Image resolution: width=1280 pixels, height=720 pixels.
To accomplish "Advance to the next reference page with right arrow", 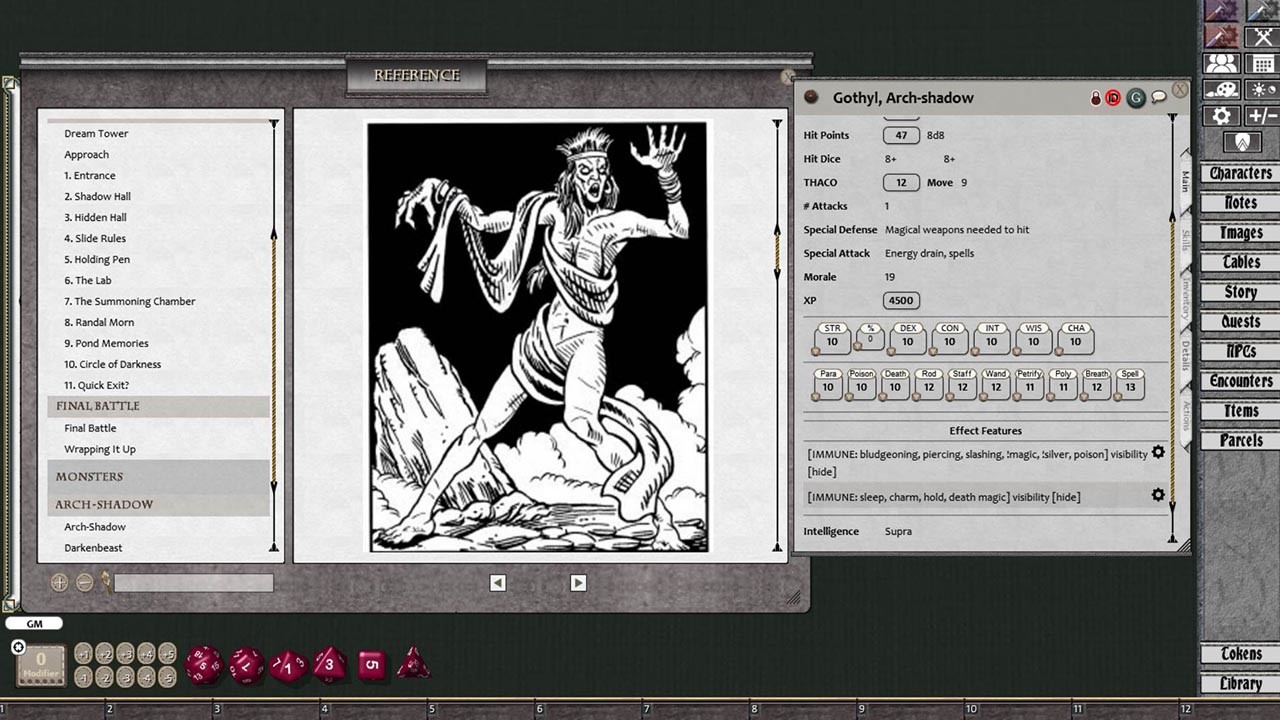I will click(x=578, y=582).
